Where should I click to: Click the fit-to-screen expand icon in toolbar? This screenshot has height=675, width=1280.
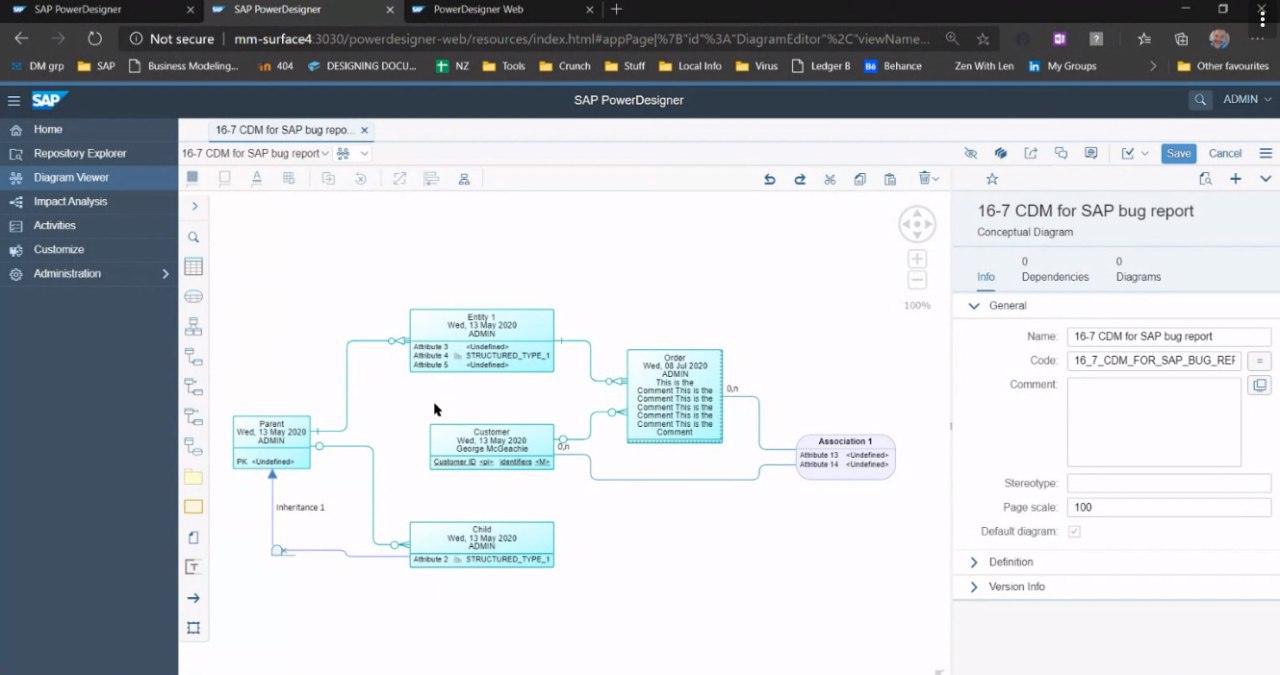pyautogui.click(x=399, y=179)
